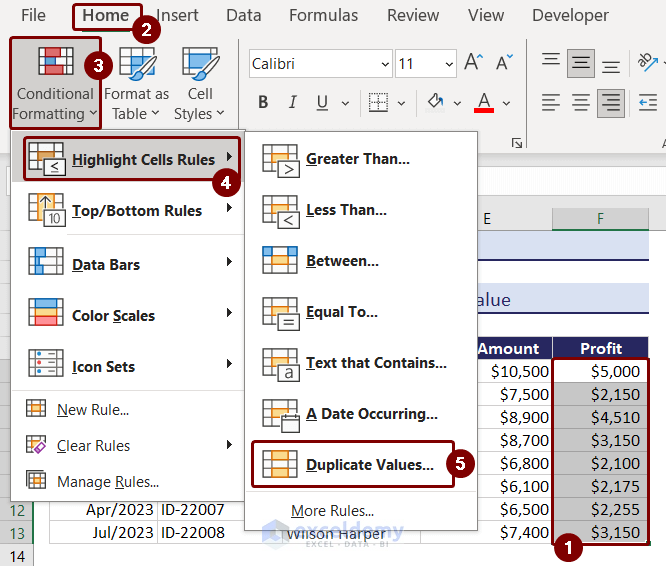Expand the Clear Rules submenu arrow
This screenshot has width=666, height=566.
(x=229, y=445)
